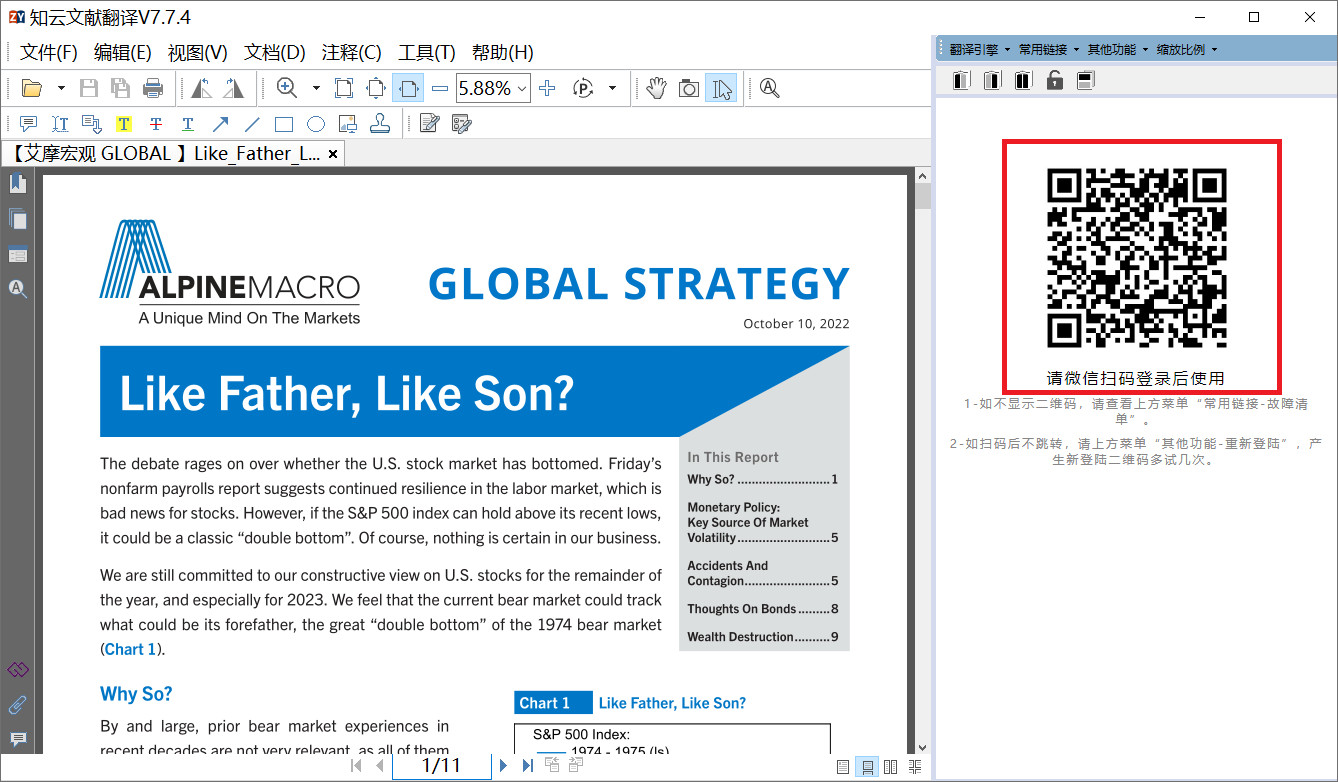Open the Find text search tool
1338x782 pixels.
pos(769,88)
